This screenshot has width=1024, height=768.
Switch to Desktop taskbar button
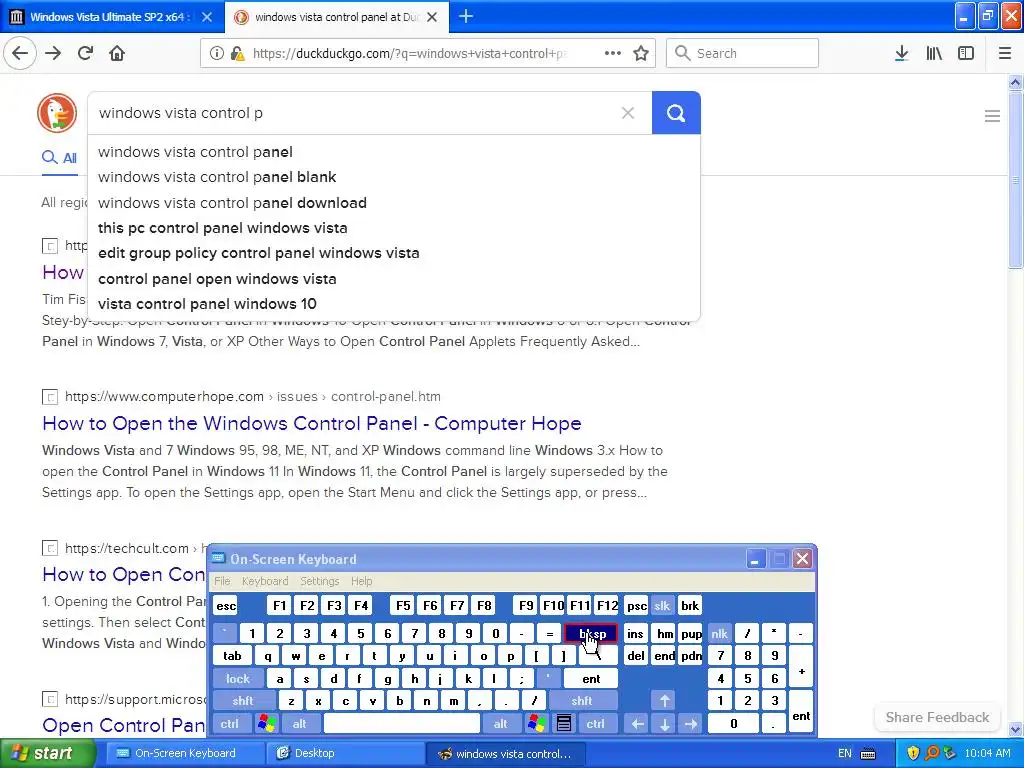click(x=345, y=754)
